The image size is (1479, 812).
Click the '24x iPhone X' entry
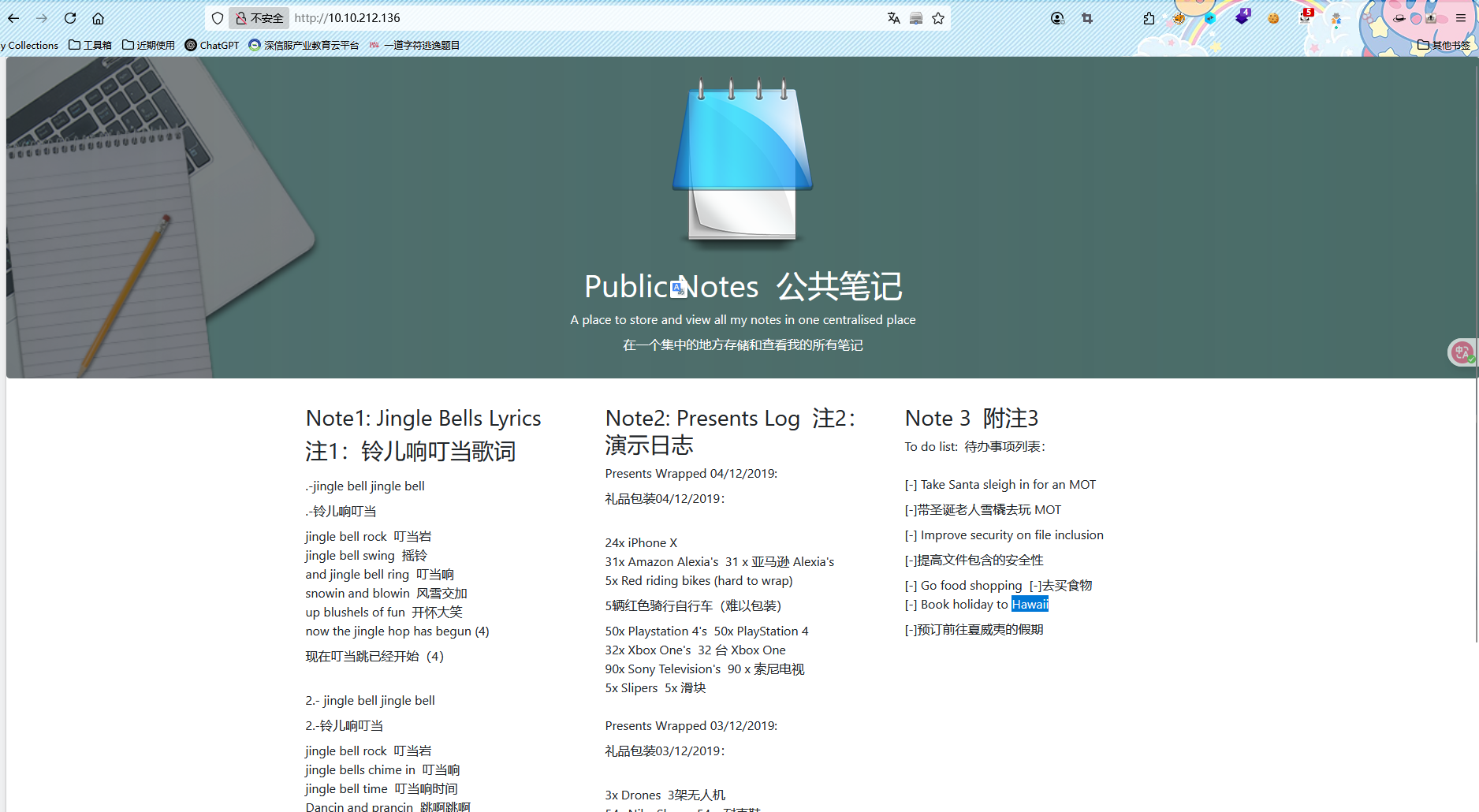click(641, 543)
